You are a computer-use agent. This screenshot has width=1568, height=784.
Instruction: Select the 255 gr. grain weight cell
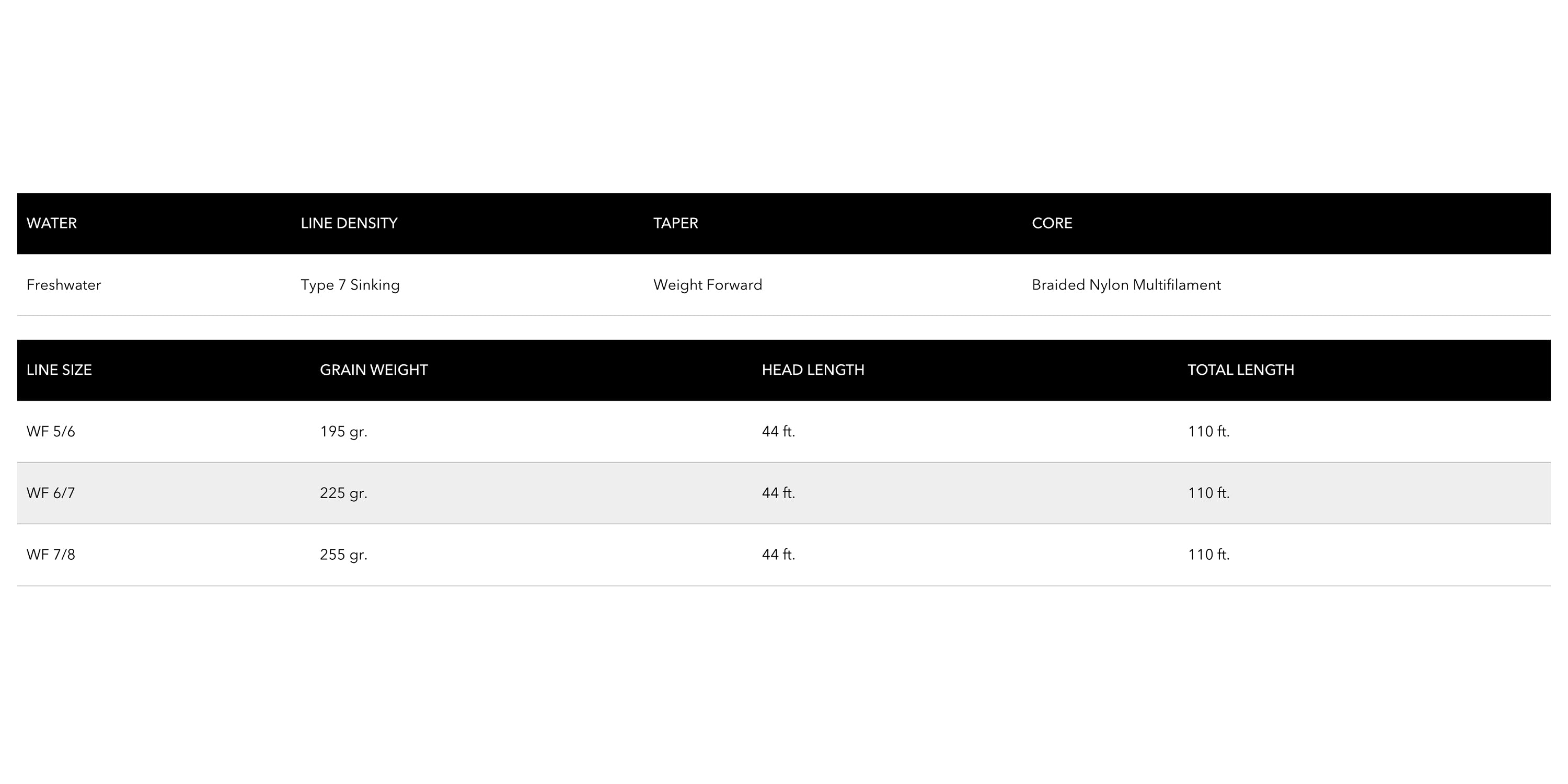point(343,555)
